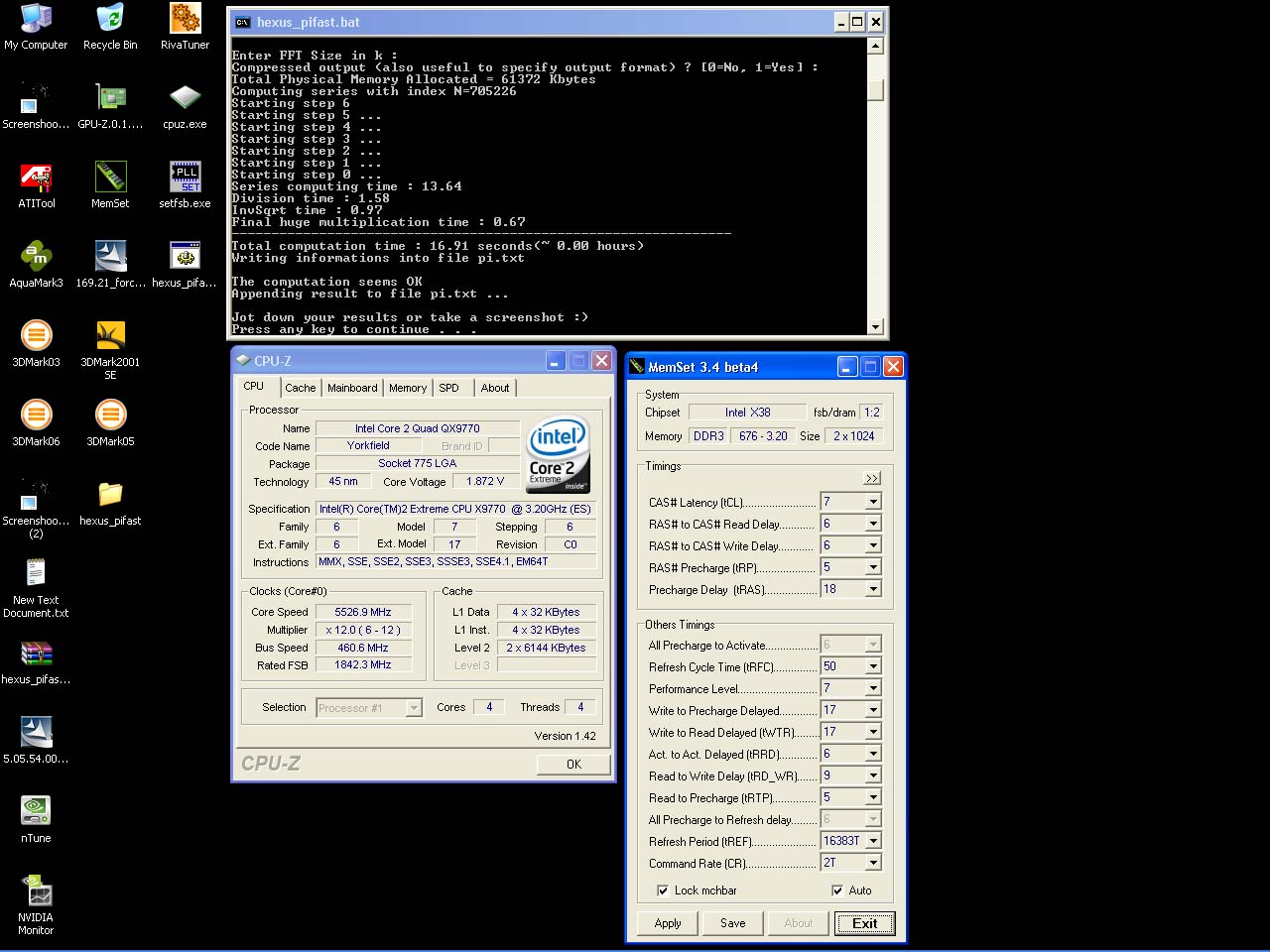Click the Core Speed 5526.9 MHz value
Viewport: 1270px width, 952px height.
363,612
